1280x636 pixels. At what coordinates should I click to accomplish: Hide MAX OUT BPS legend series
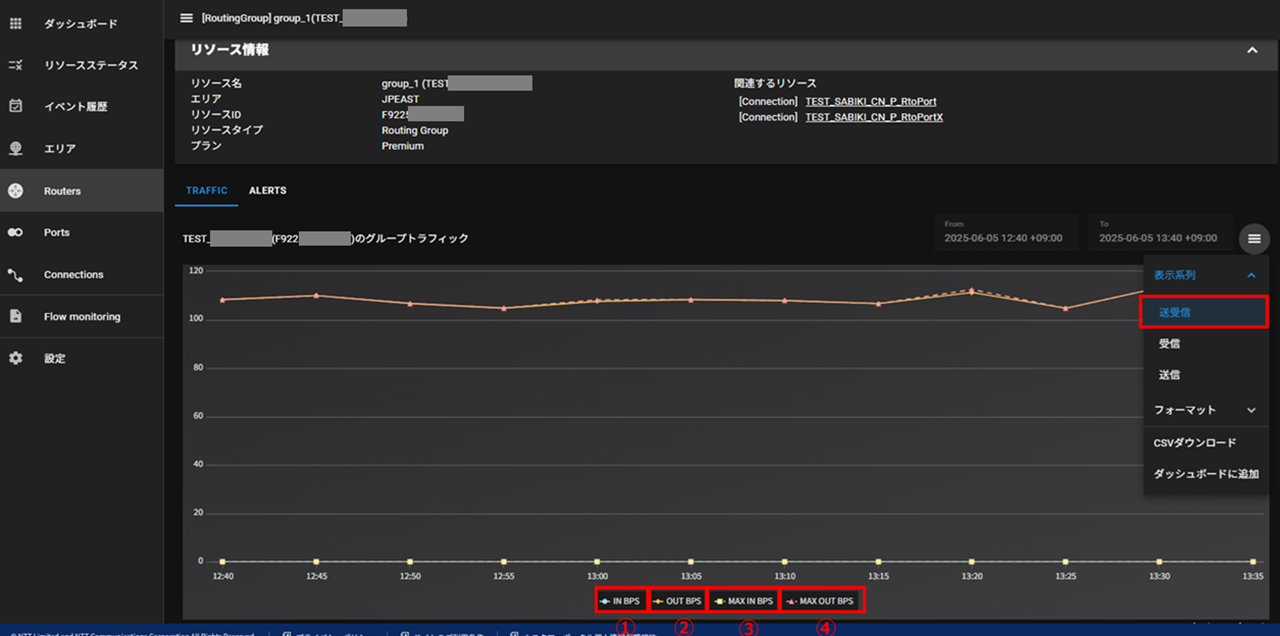click(820, 601)
